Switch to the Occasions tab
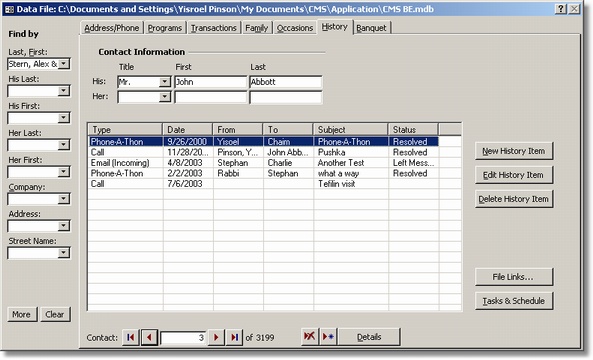This screenshot has height=360, width=593. pyautogui.click(x=295, y=28)
